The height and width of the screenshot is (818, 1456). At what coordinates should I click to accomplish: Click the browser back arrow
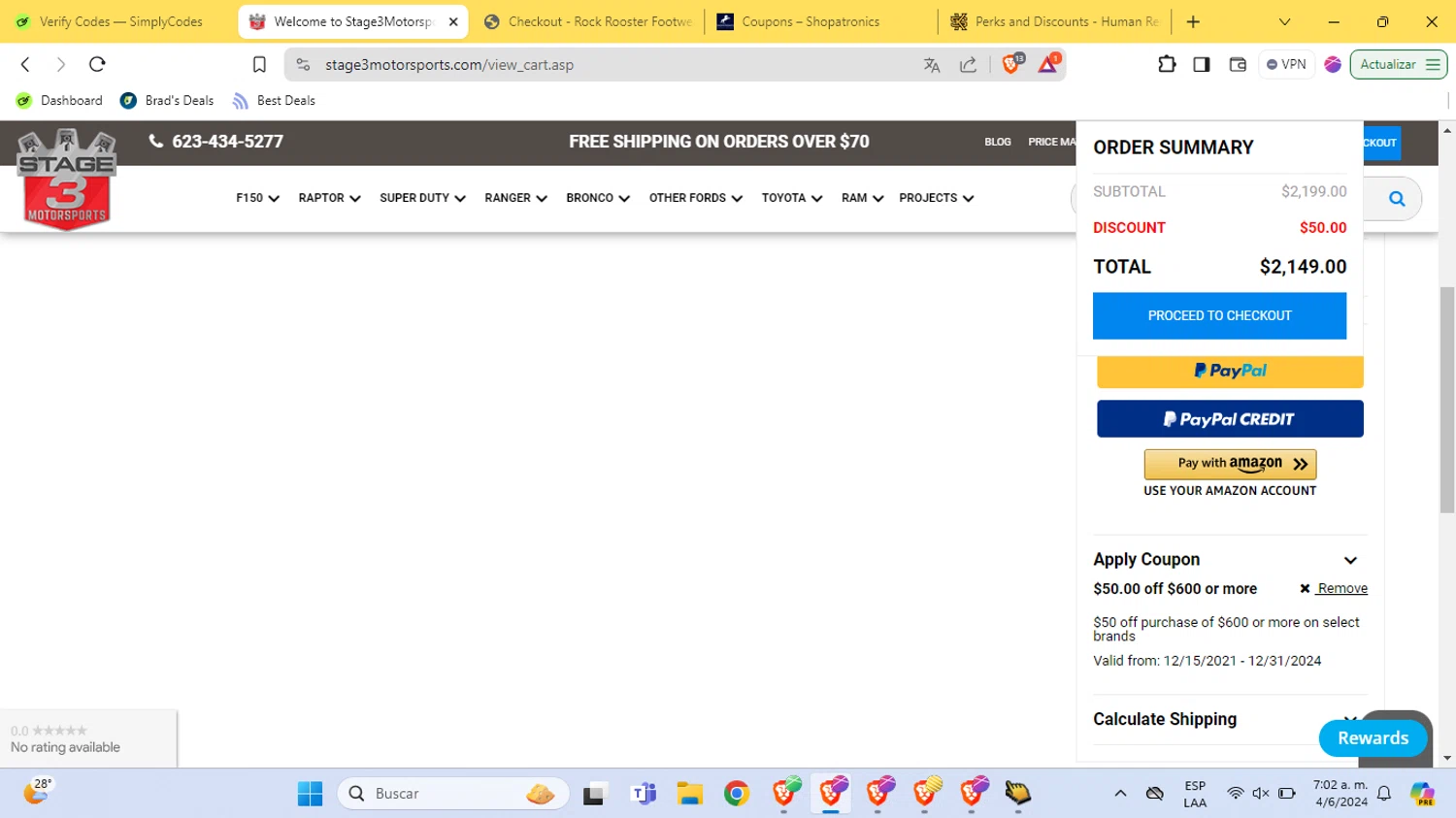click(26, 64)
